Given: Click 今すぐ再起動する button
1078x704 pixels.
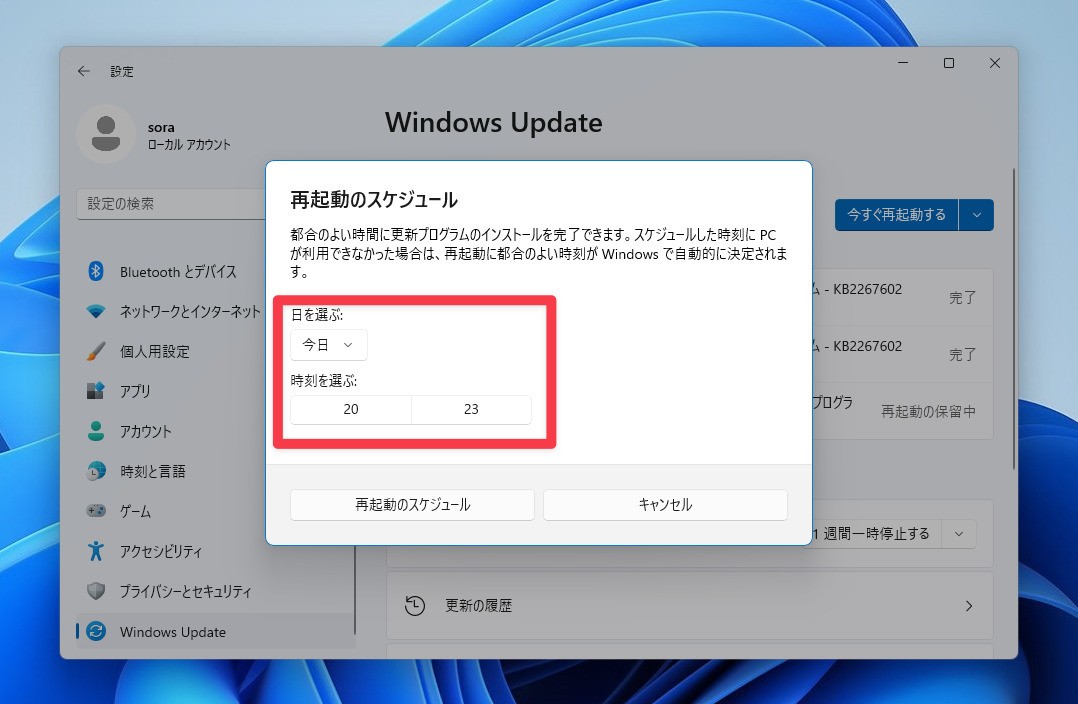Looking at the screenshot, I should tap(896, 215).
